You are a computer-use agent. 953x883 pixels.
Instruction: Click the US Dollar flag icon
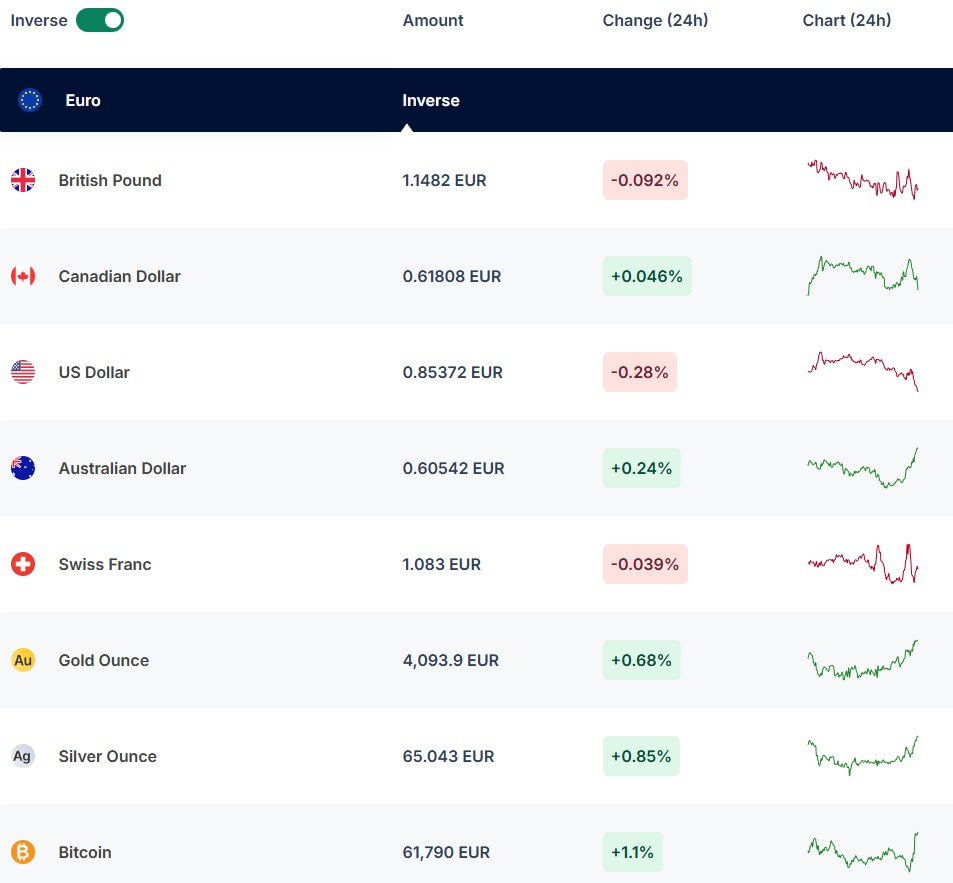tap(23, 372)
